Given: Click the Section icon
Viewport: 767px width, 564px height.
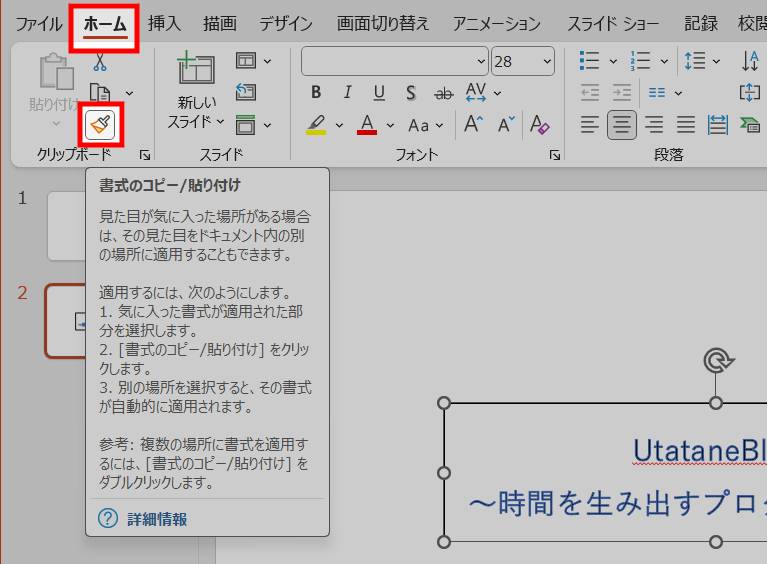Looking at the screenshot, I should click(x=246, y=125).
